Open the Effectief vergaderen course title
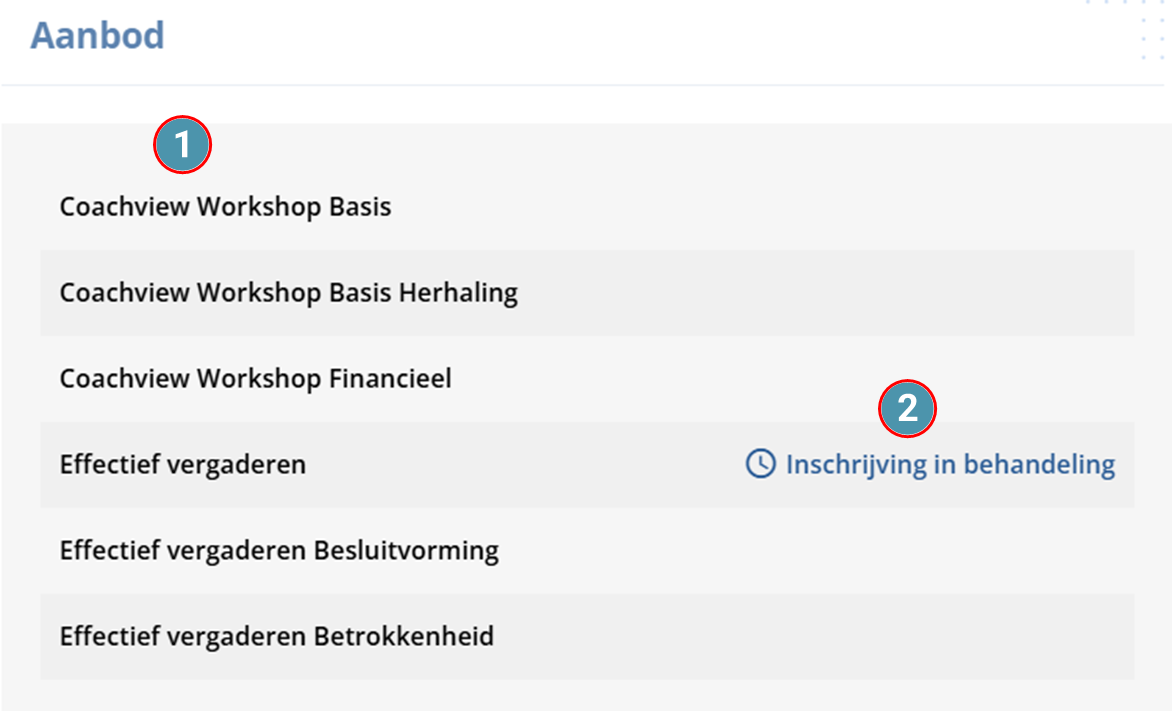This screenshot has height=711, width=1172. point(183,464)
